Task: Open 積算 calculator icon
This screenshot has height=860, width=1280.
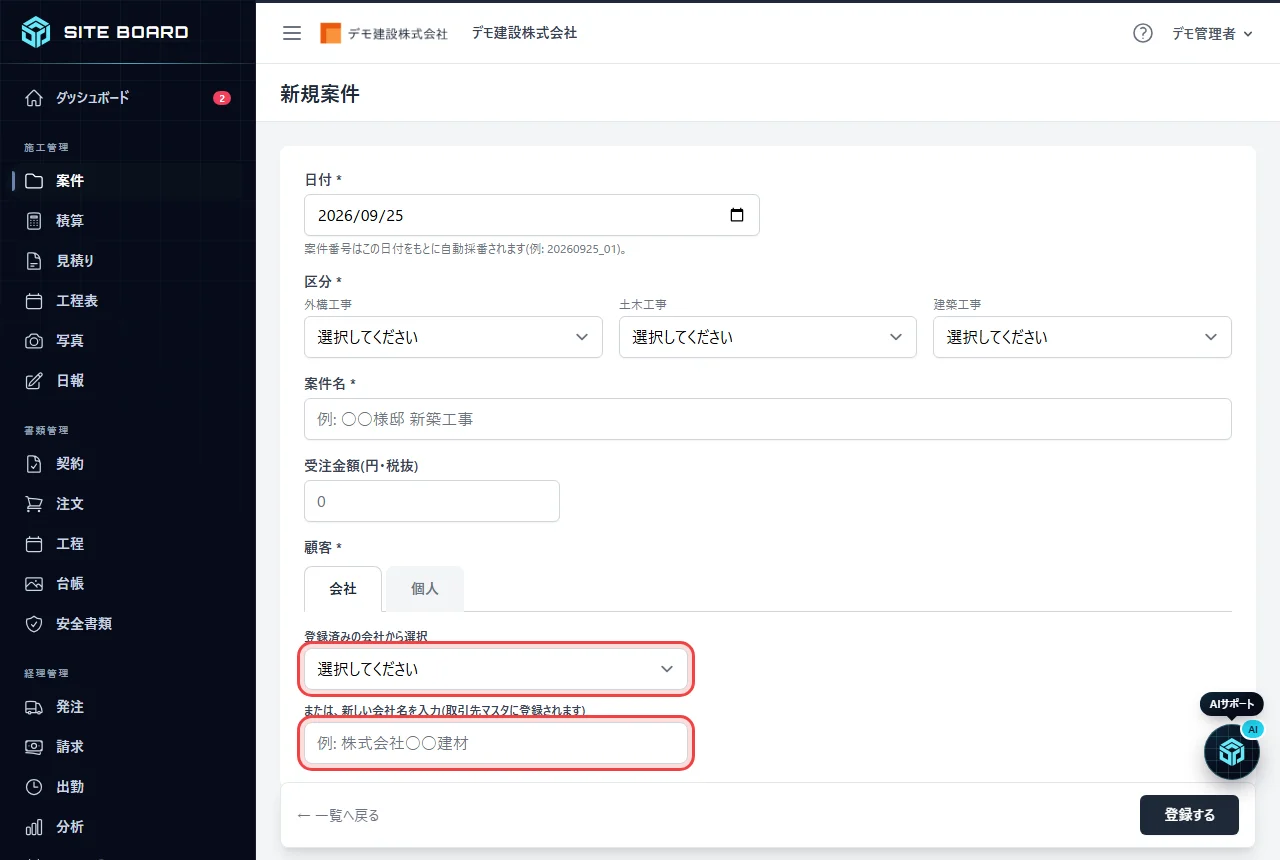Action: click(x=34, y=221)
